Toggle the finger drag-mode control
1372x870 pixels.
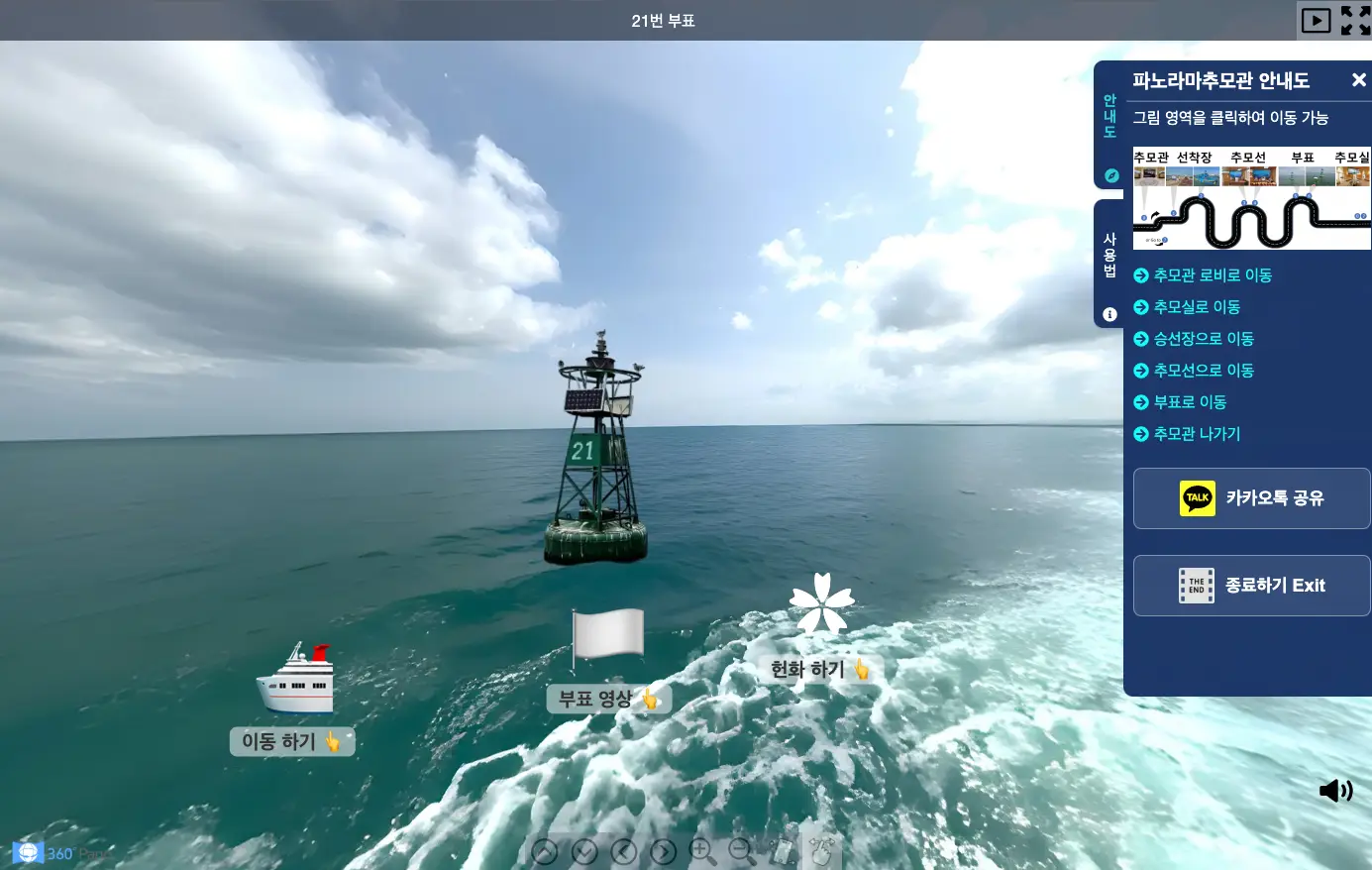click(x=821, y=851)
